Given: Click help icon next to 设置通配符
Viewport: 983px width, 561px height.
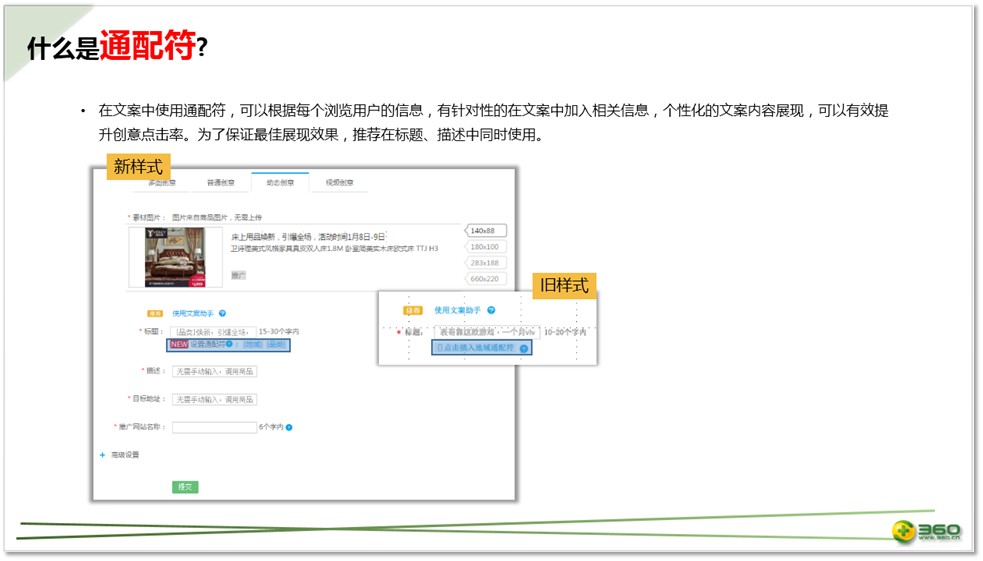Looking at the screenshot, I should 229,344.
